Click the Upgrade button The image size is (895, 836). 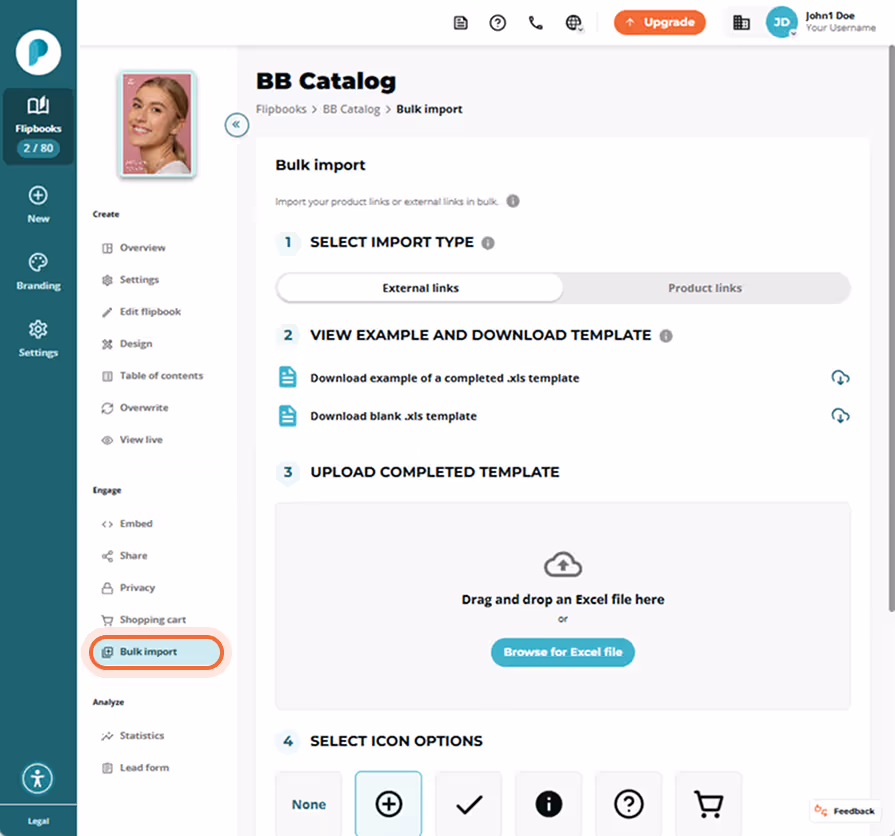click(x=660, y=22)
